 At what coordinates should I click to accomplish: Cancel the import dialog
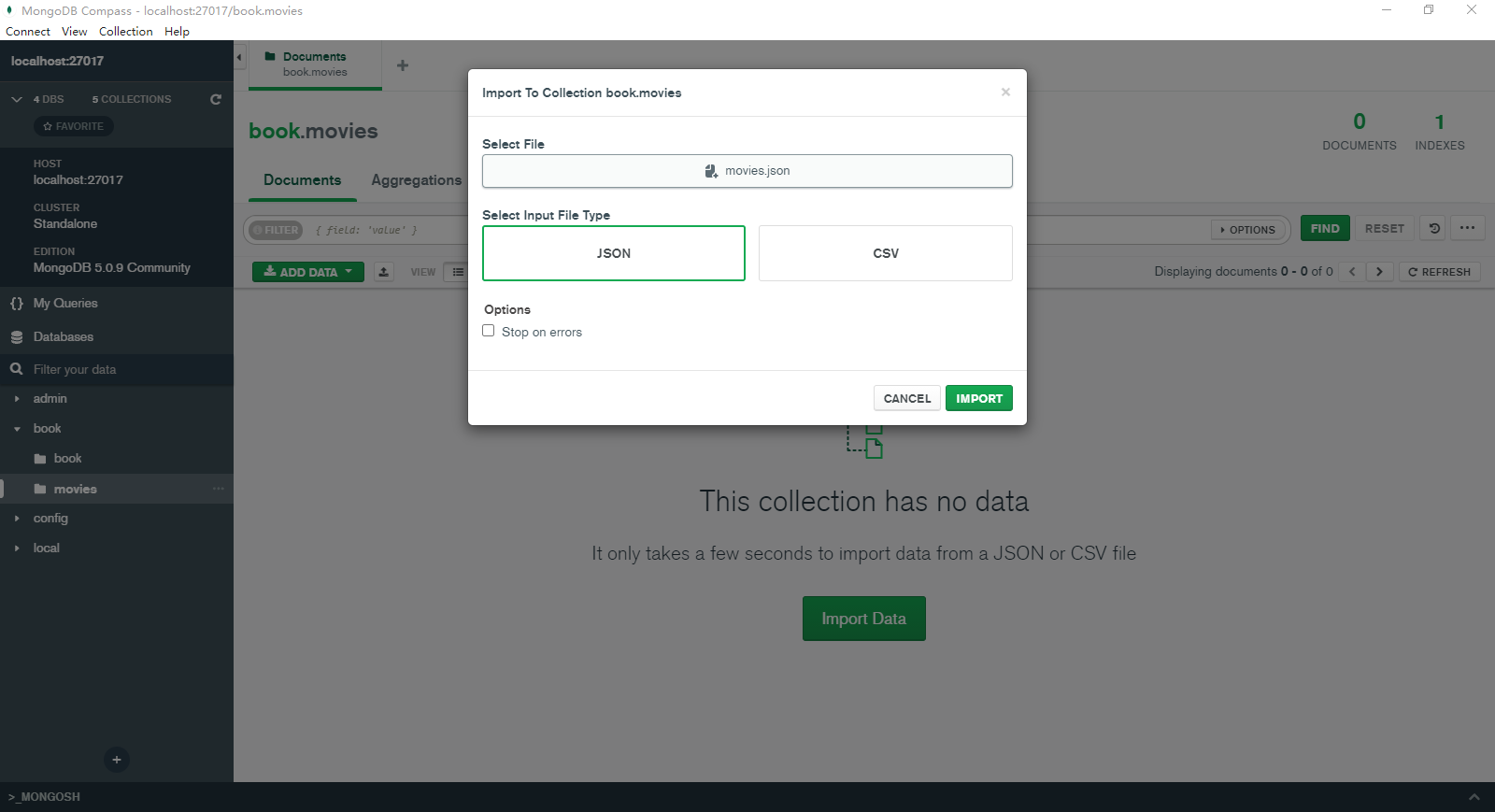[x=907, y=398]
